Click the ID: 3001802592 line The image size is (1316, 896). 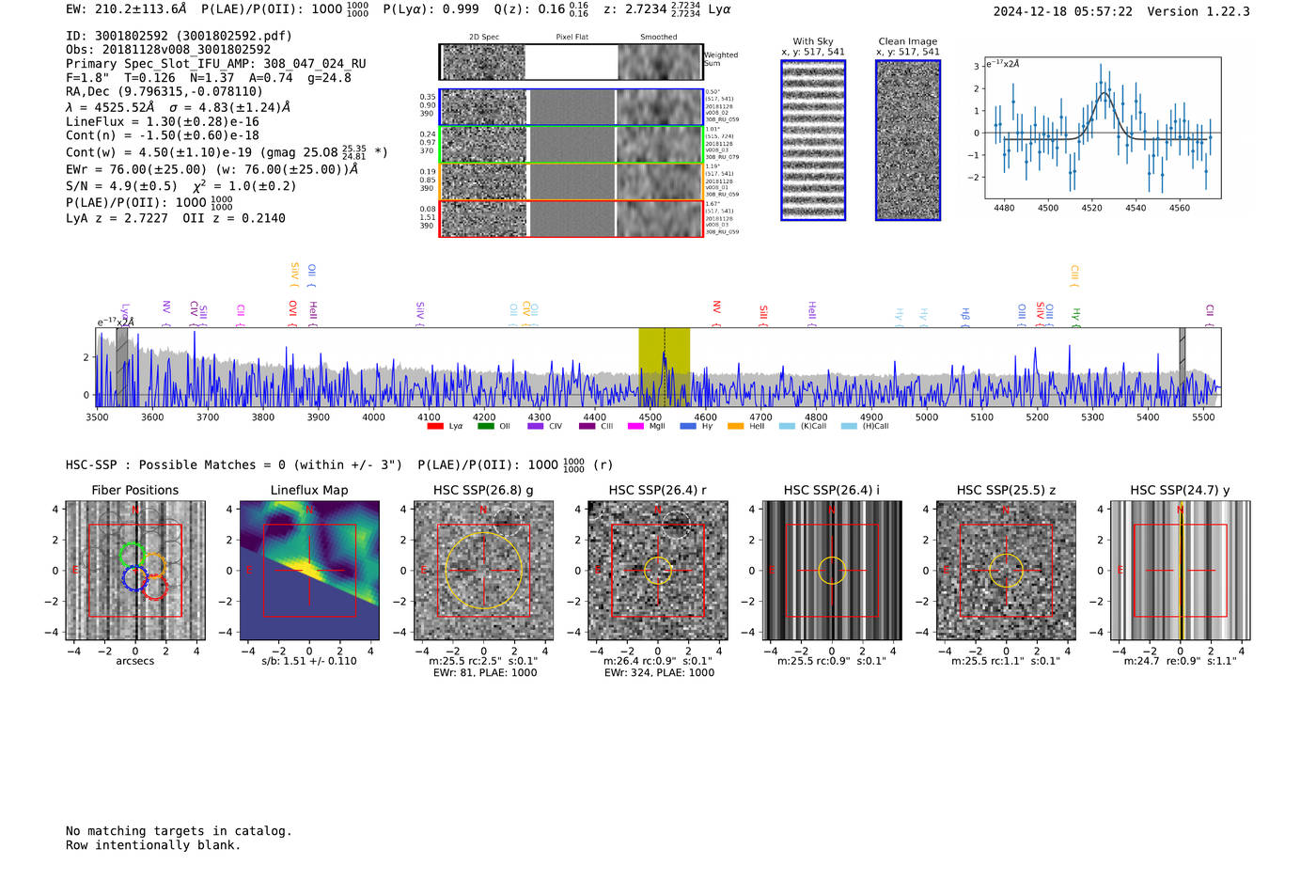(179, 36)
